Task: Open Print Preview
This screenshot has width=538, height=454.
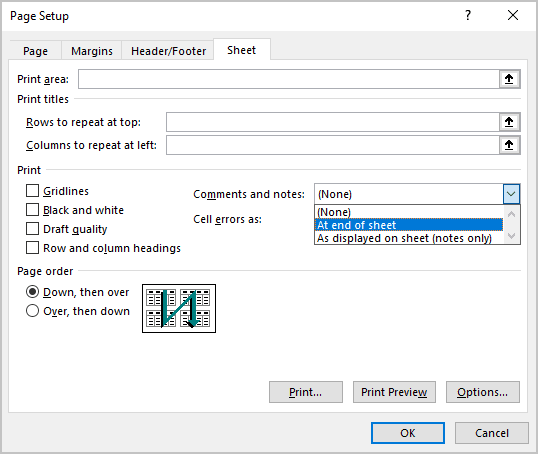Action: (394, 392)
